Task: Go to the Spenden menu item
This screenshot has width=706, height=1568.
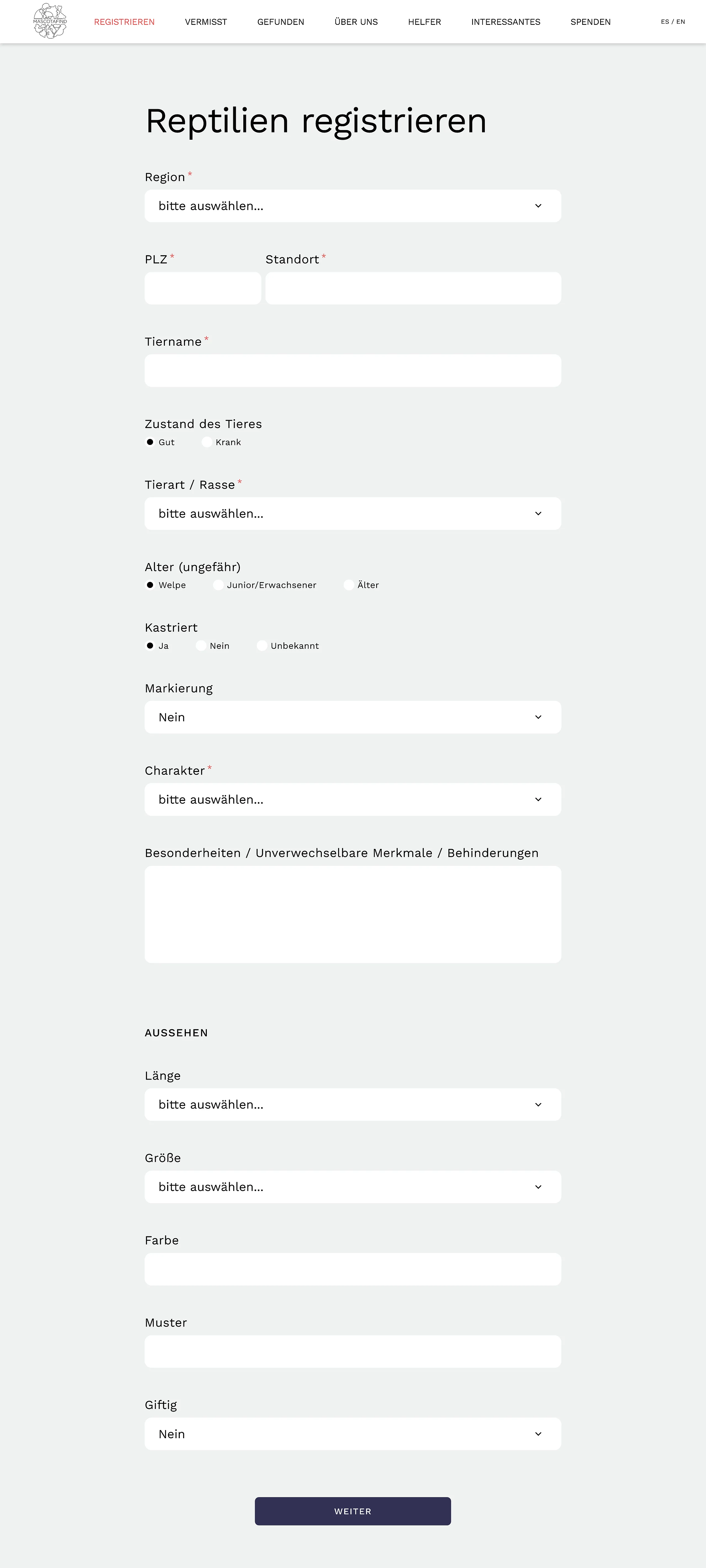Action: click(x=590, y=22)
